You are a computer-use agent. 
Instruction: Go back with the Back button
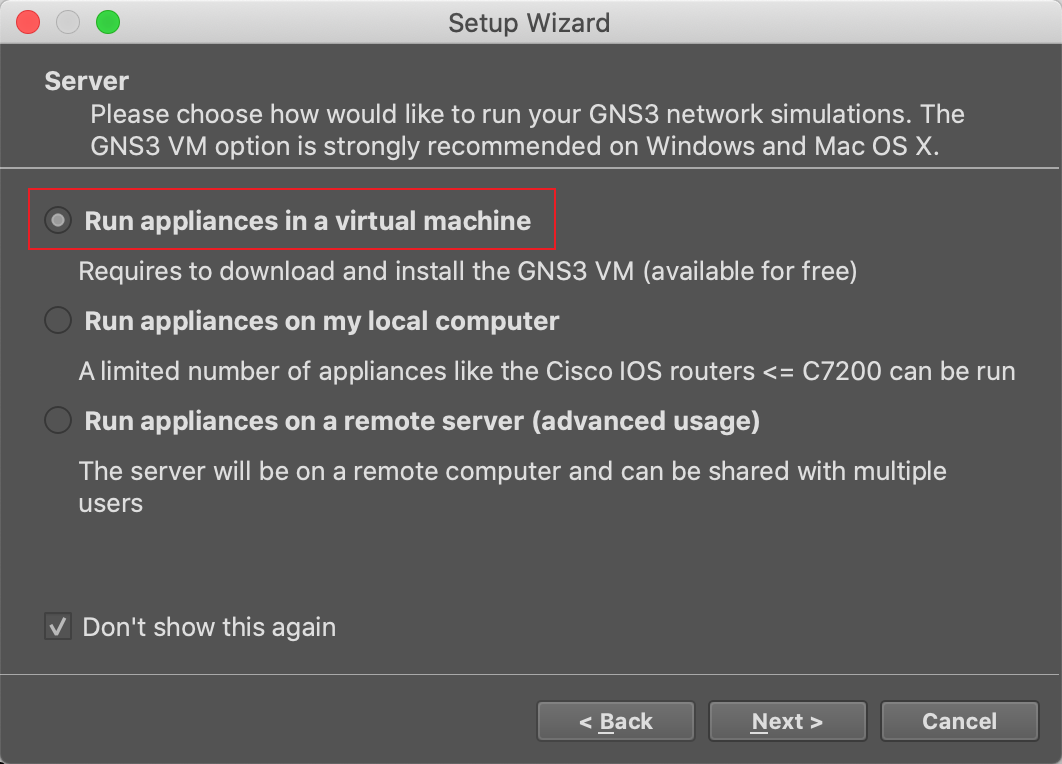(x=615, y=721)
